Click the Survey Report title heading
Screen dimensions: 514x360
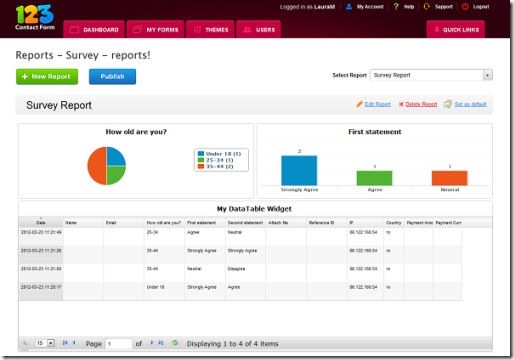(59, 105)
